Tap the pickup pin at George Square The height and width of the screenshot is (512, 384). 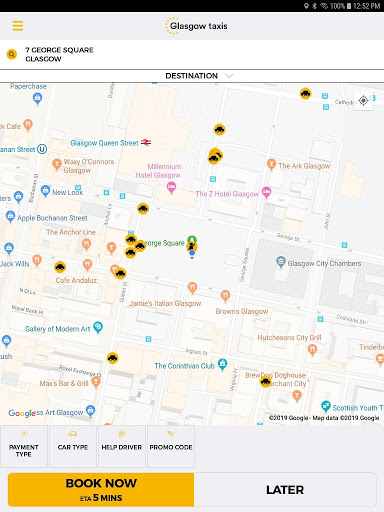pyautogui.click(x=192, y=247)
